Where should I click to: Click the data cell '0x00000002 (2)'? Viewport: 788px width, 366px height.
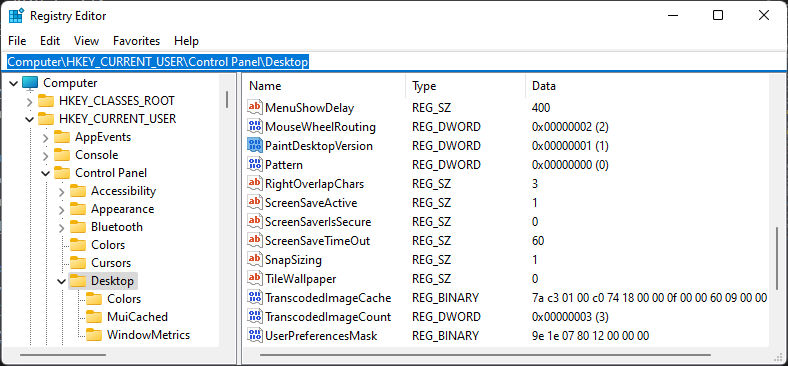[570, 127]
